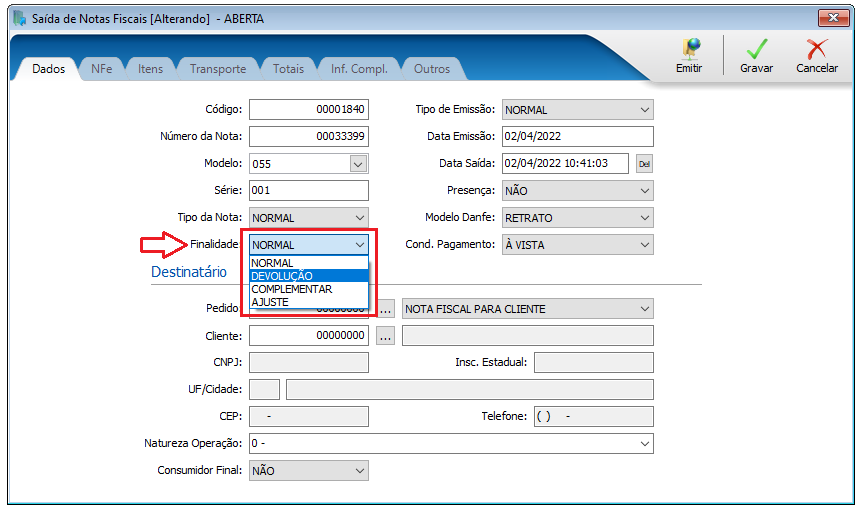This screenshot has width=858, height=509.
Task: Open the Cliente lookup ellipsis button
Action: pyautogui.click(x=386, y=336)
